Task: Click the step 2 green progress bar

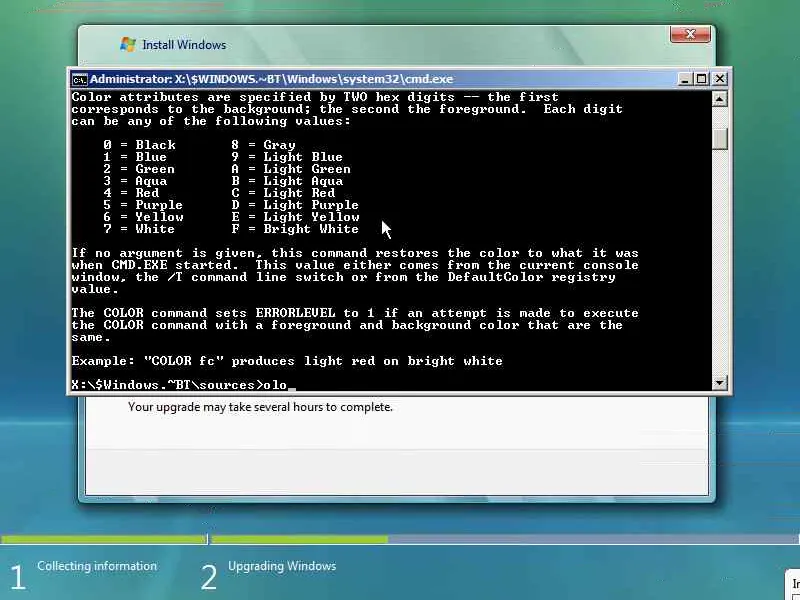Action: click(x=299, y=539)
